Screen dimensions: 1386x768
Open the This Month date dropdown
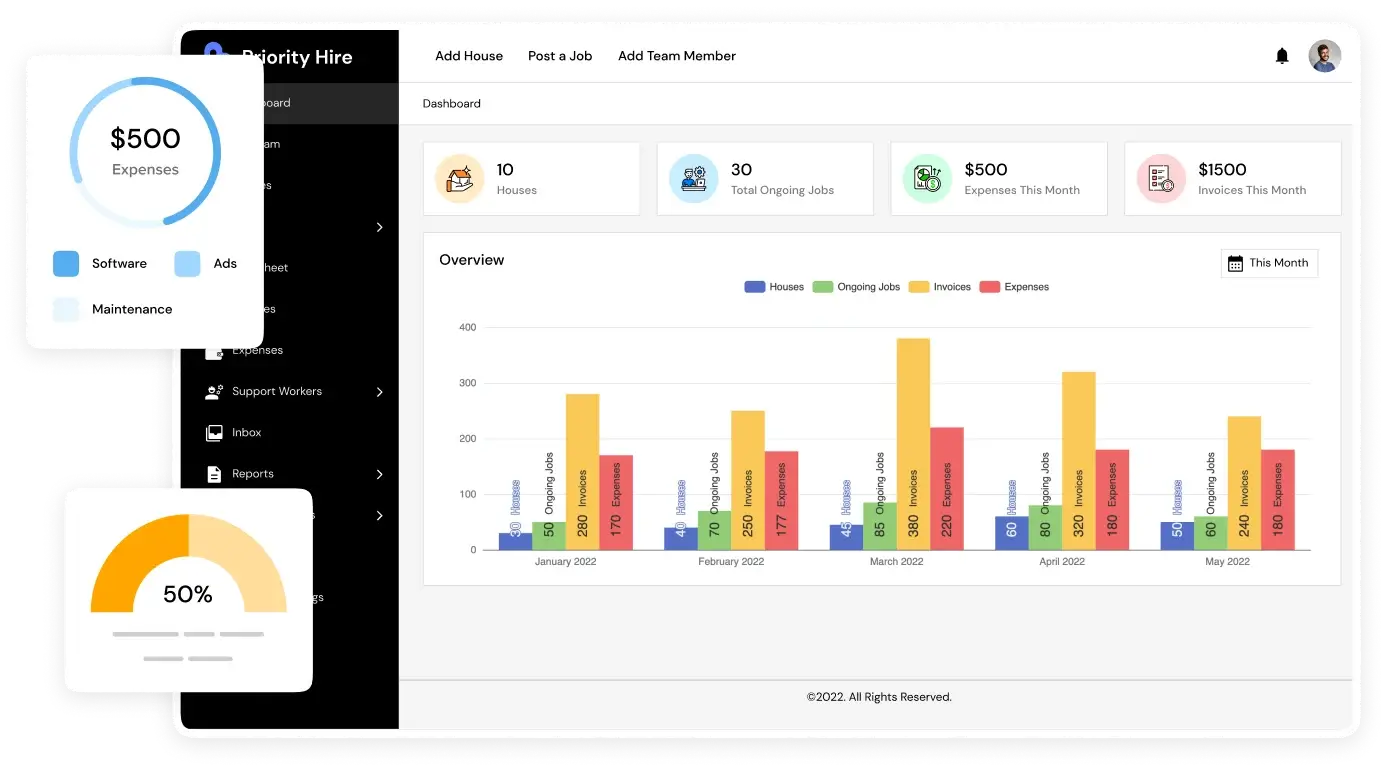[1269, 263]
